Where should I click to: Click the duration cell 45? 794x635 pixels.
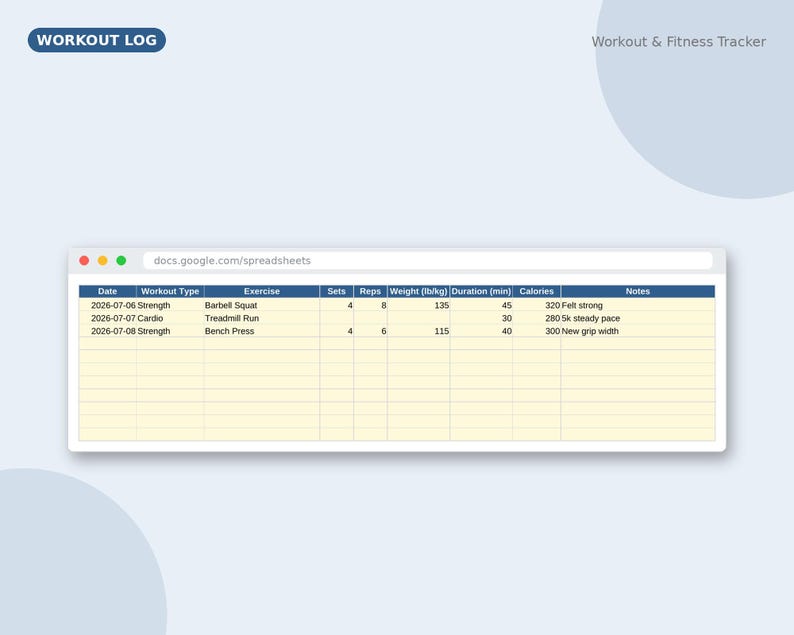coord(481,305)
